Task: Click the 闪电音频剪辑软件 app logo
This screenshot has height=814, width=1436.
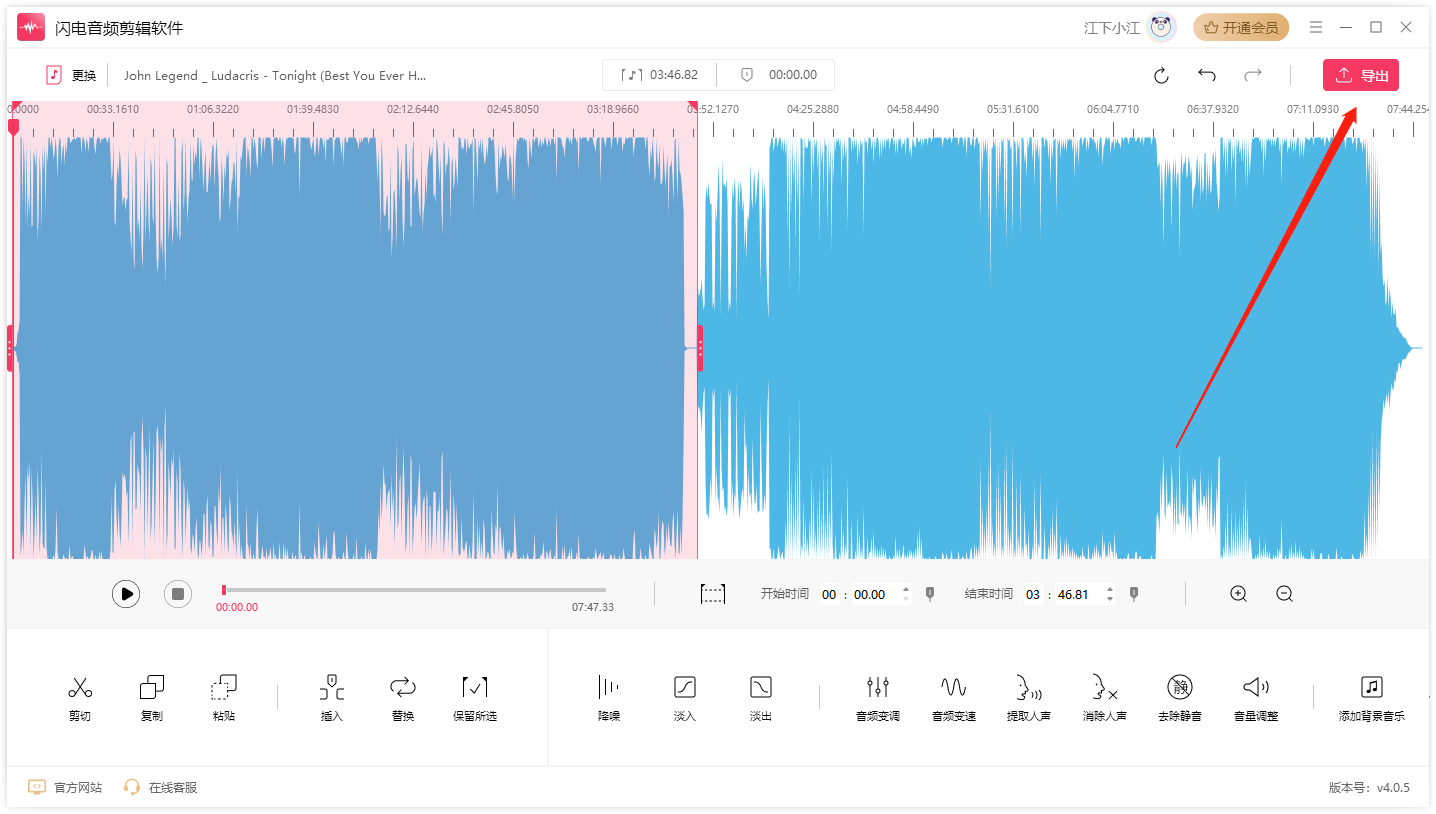Action: (31, 27)
